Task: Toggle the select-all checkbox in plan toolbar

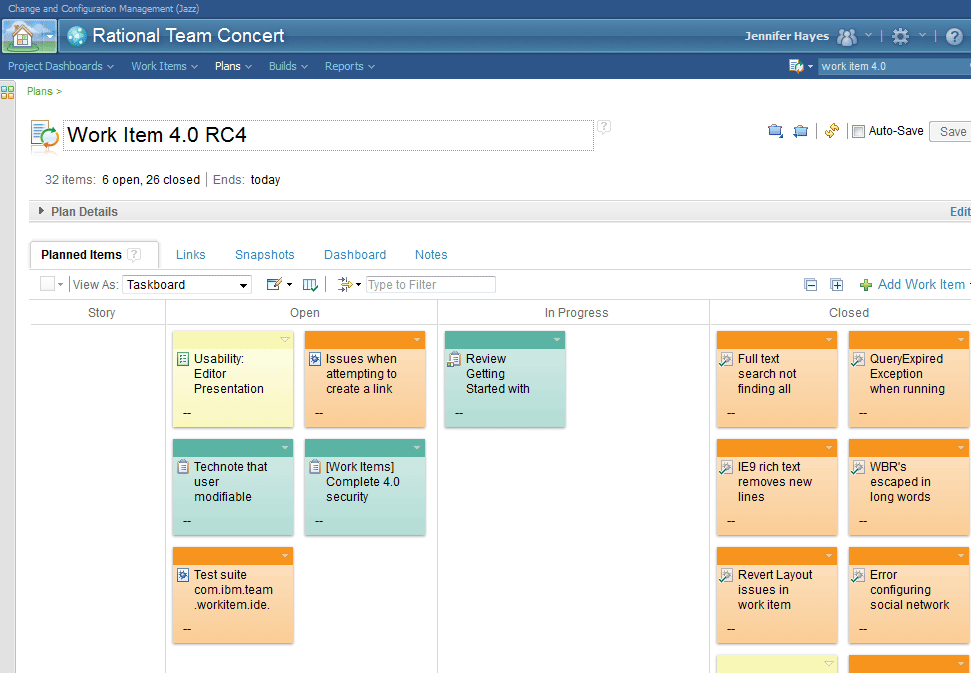Action: coord(47,284)
